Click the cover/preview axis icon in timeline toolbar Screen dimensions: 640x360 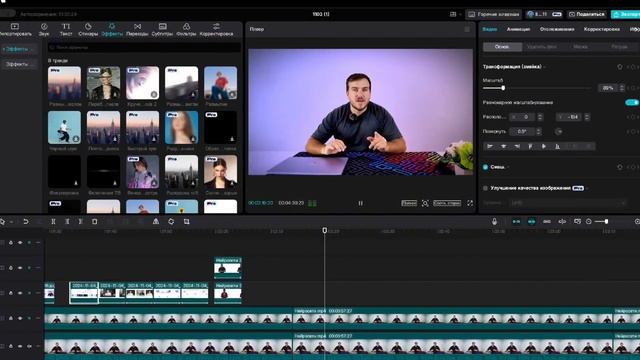pos(577,222)
